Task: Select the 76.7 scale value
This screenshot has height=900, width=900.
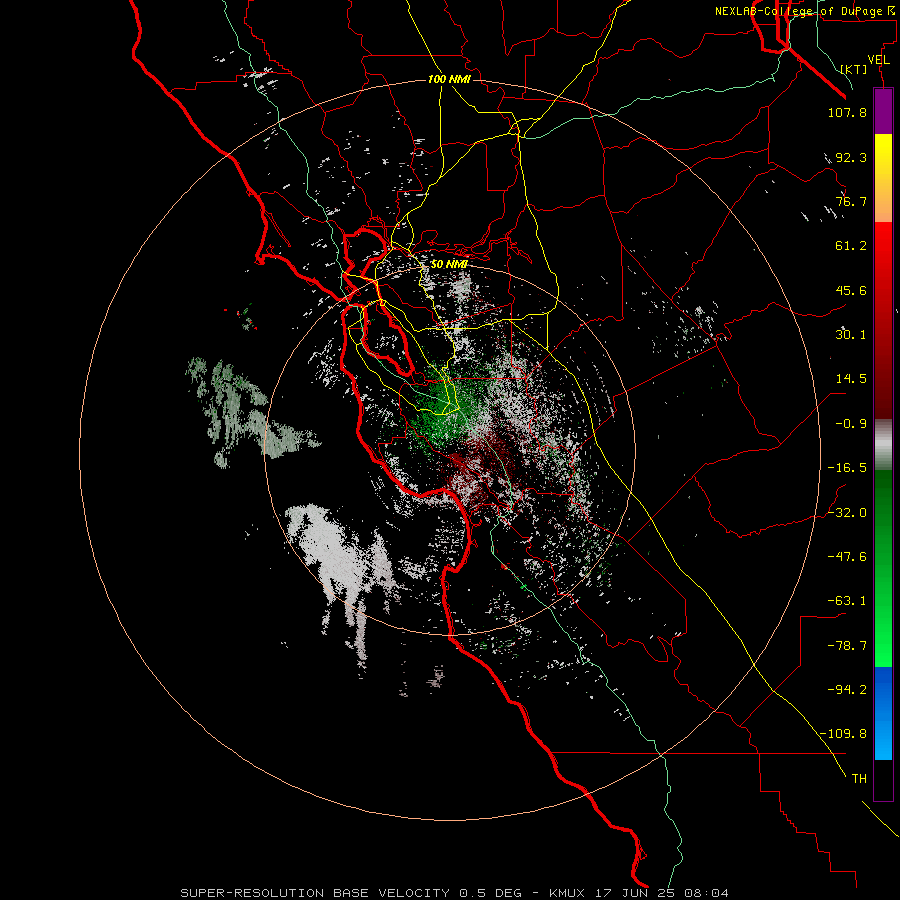Action: 851,201
